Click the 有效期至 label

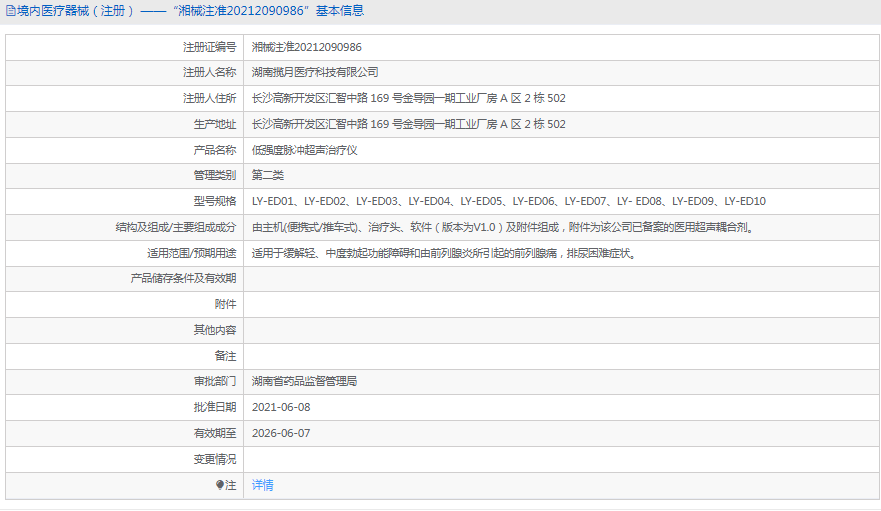tap(215, 433)
